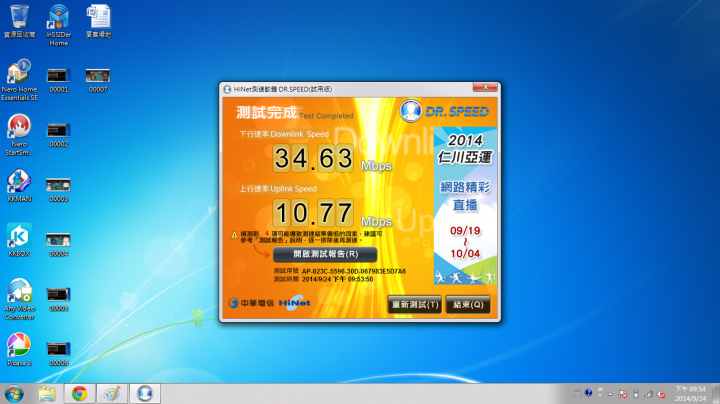
Task: Launch Nero StartSmart desktop shortcut
Action: [x=19, y=135]
